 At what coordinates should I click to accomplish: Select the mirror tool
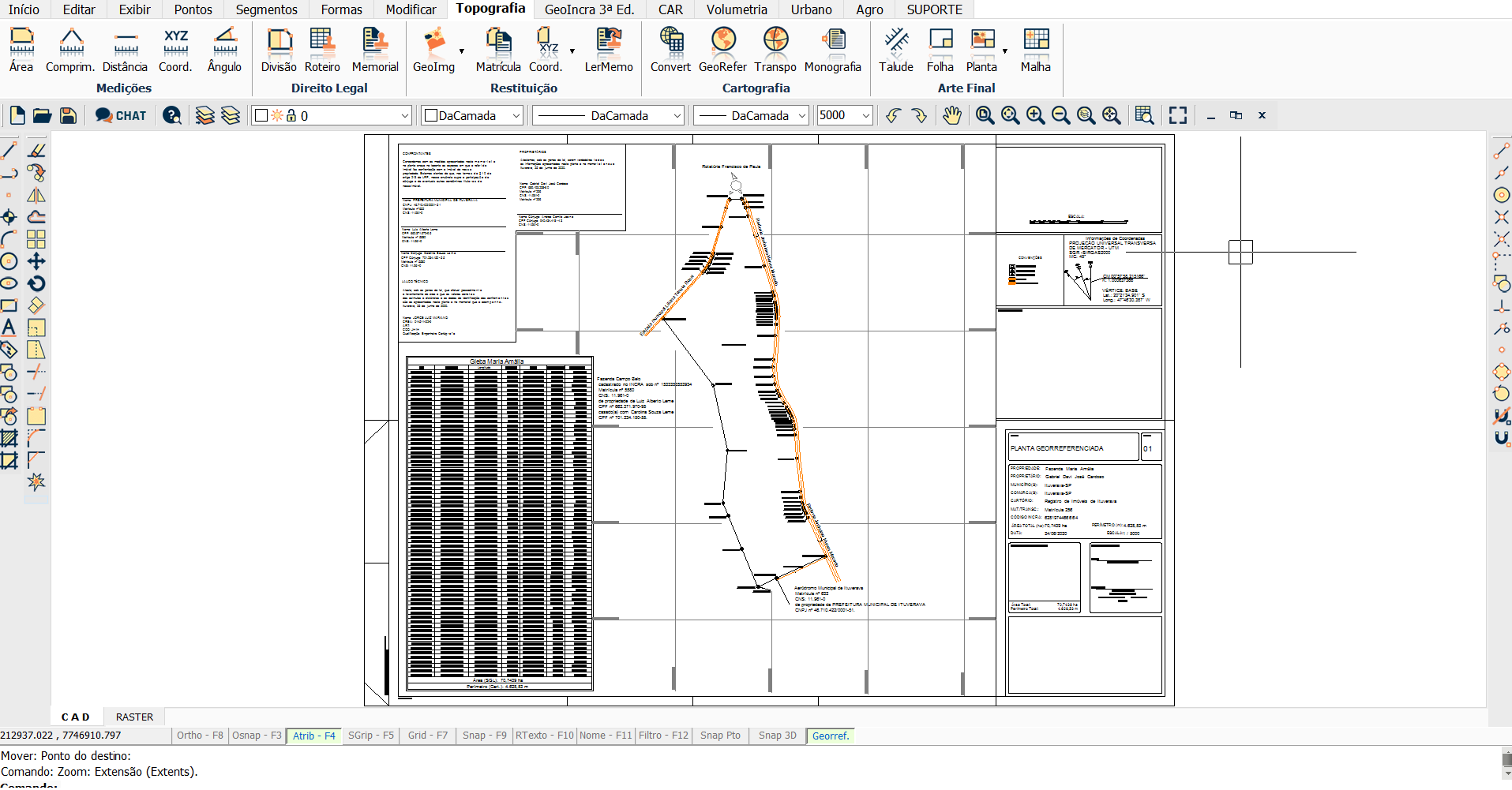[36, 195]
